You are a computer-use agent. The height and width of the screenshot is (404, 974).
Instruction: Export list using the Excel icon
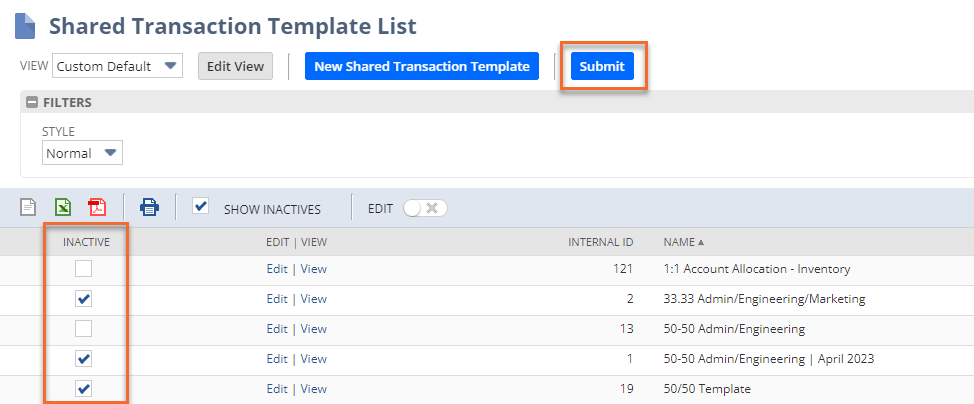[x=63, y=208]
